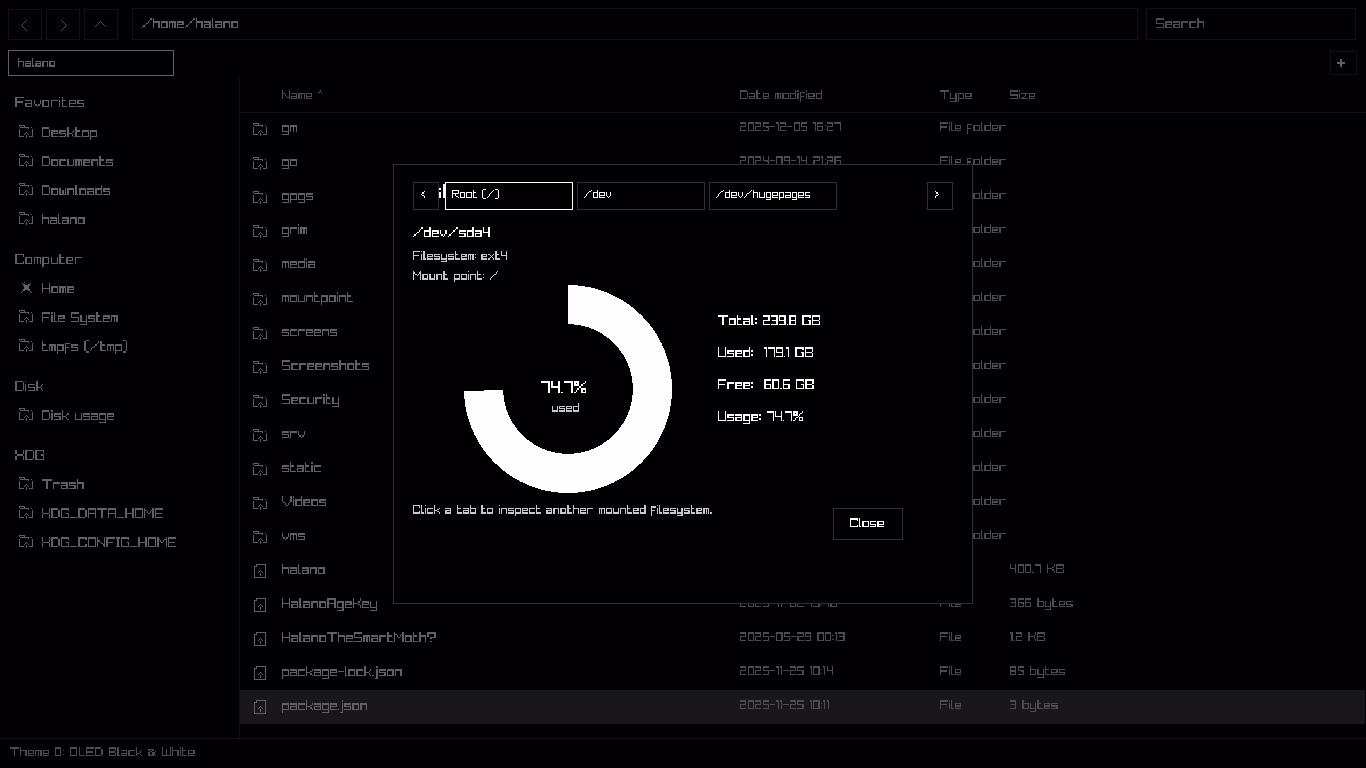Image resolution: width=1366 pixels, height=768 pixels.
Task: Add new tab with plus icon
Action: (1341, 63)
